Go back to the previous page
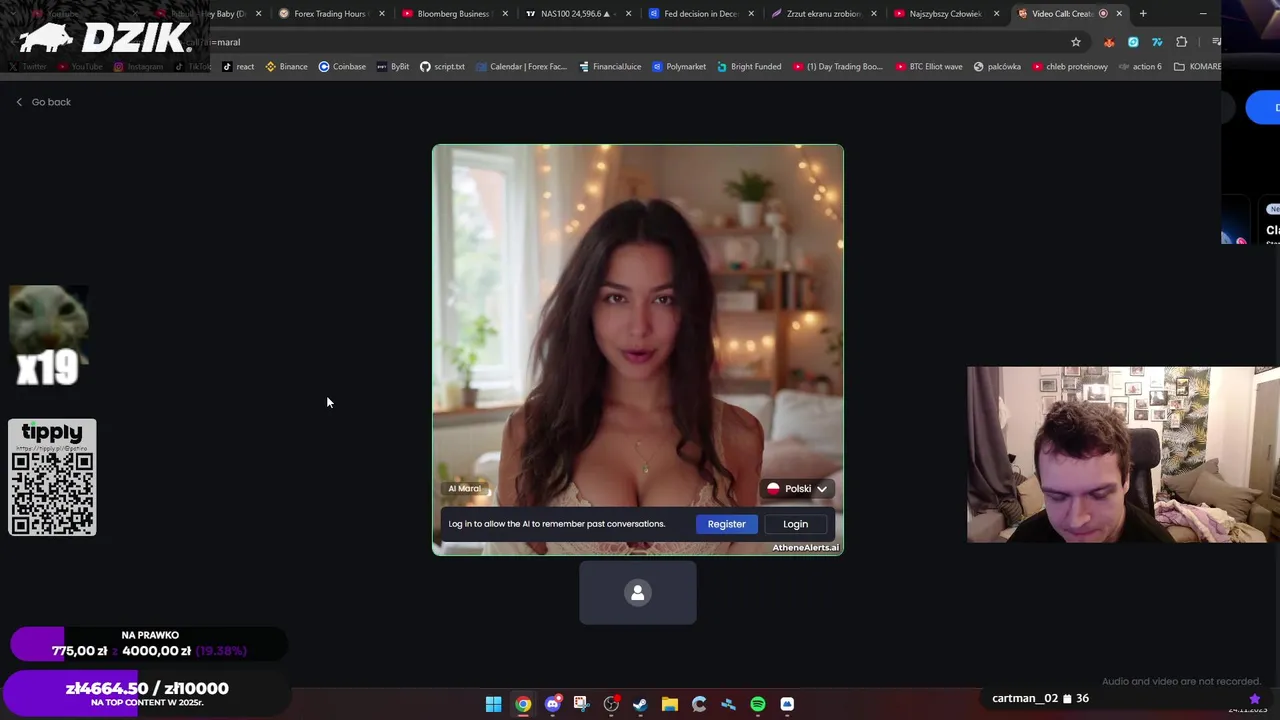Image resolution: width=1280 pixels, height=720 pixels. 43,102
